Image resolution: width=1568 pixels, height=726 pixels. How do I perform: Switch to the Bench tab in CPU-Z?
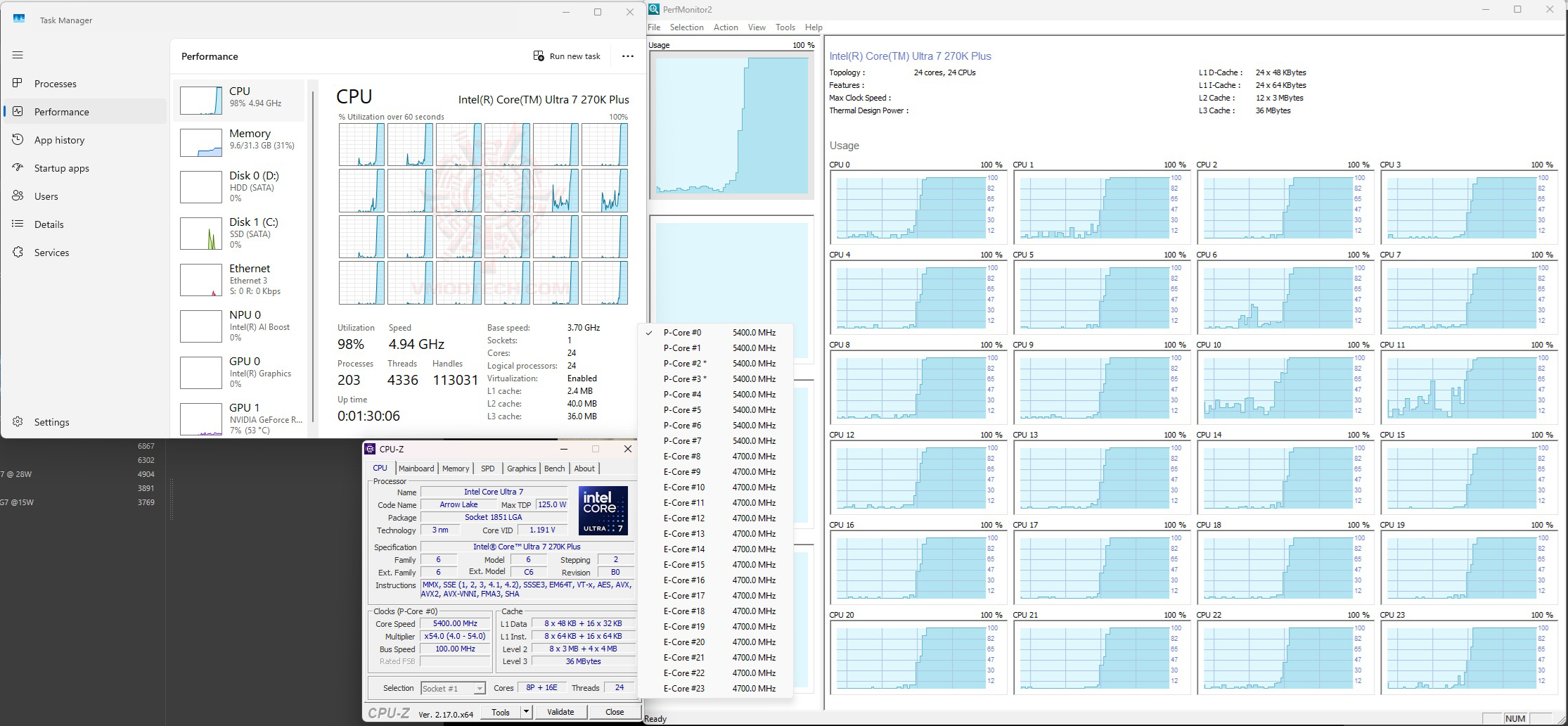554,469
